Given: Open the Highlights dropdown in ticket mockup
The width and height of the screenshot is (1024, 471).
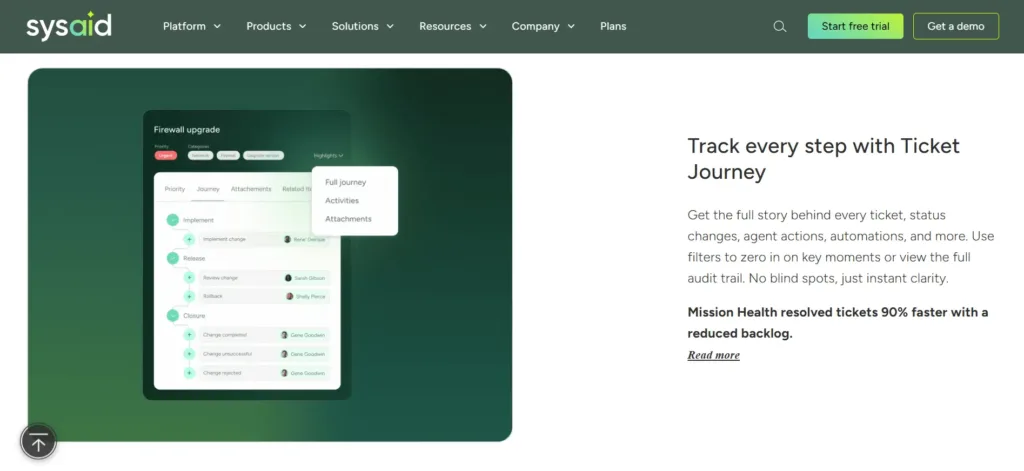Looking at the screenshot, I should point(328,155).
